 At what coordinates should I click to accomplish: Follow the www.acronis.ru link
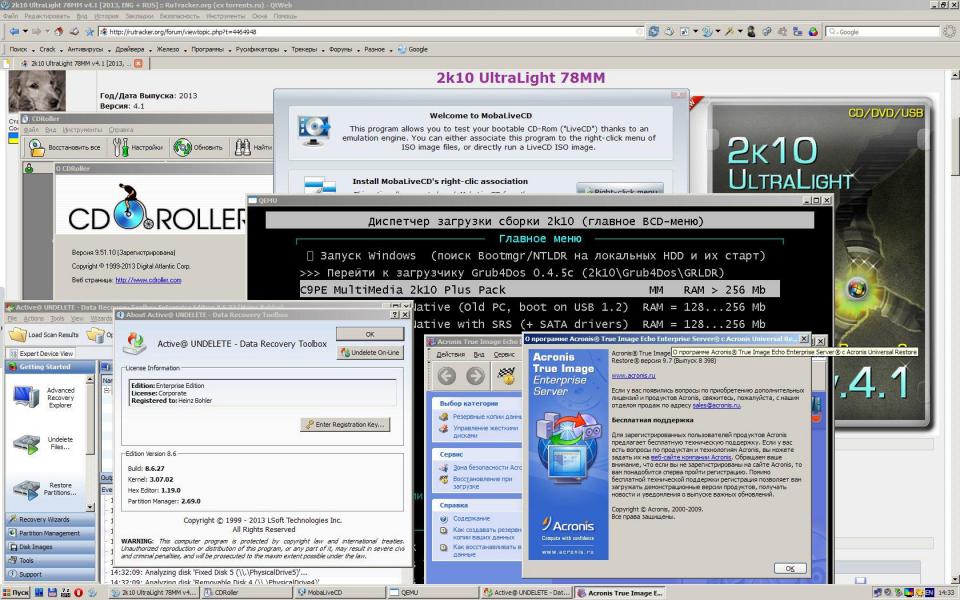coord(633,375)
